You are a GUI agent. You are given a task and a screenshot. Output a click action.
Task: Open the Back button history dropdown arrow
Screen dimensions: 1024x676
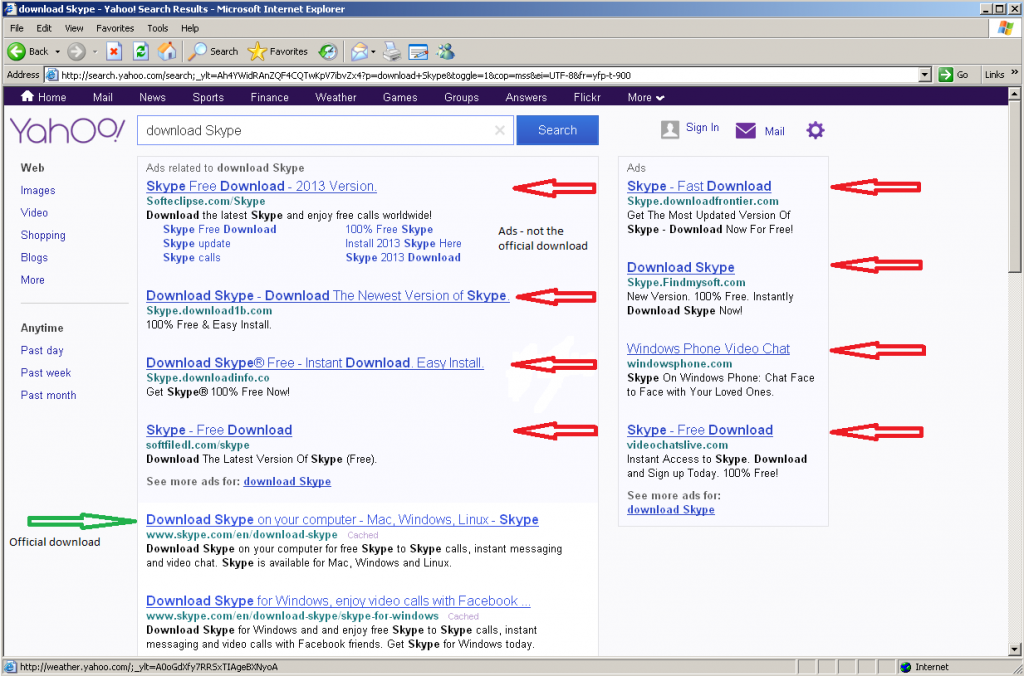coord(57,52)
